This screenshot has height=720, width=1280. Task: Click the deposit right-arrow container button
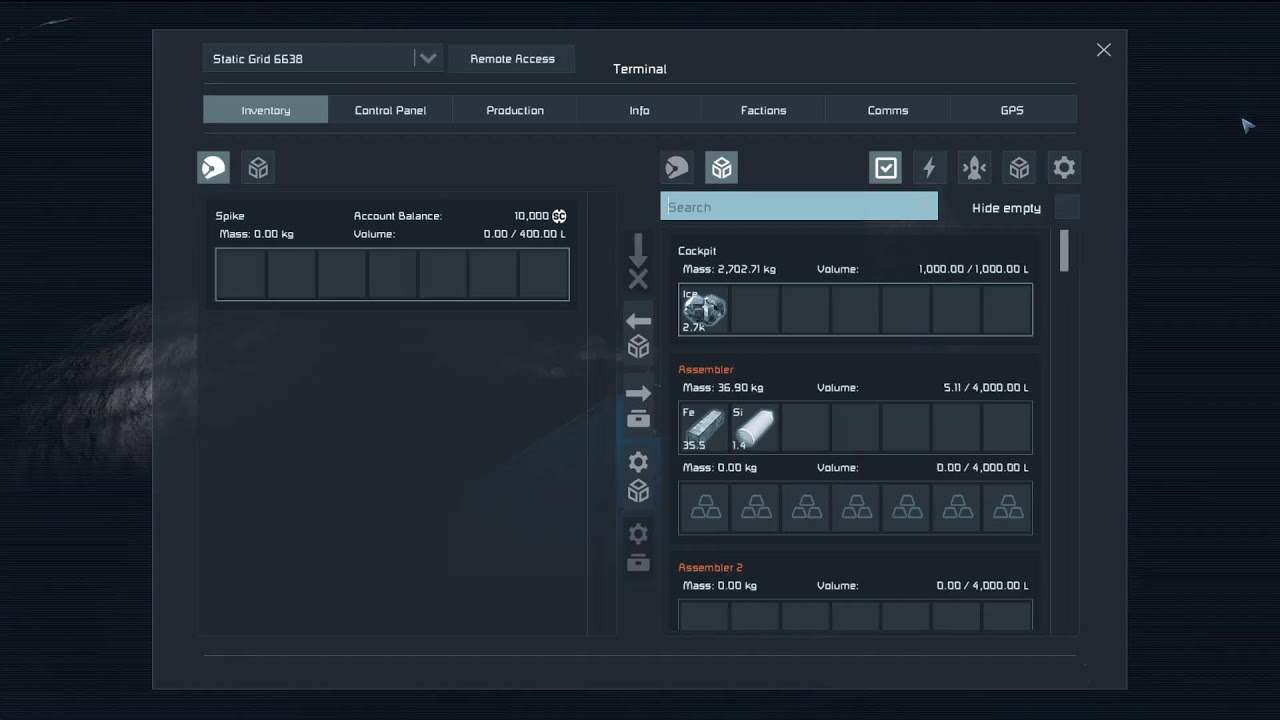[x=638, y=406]
